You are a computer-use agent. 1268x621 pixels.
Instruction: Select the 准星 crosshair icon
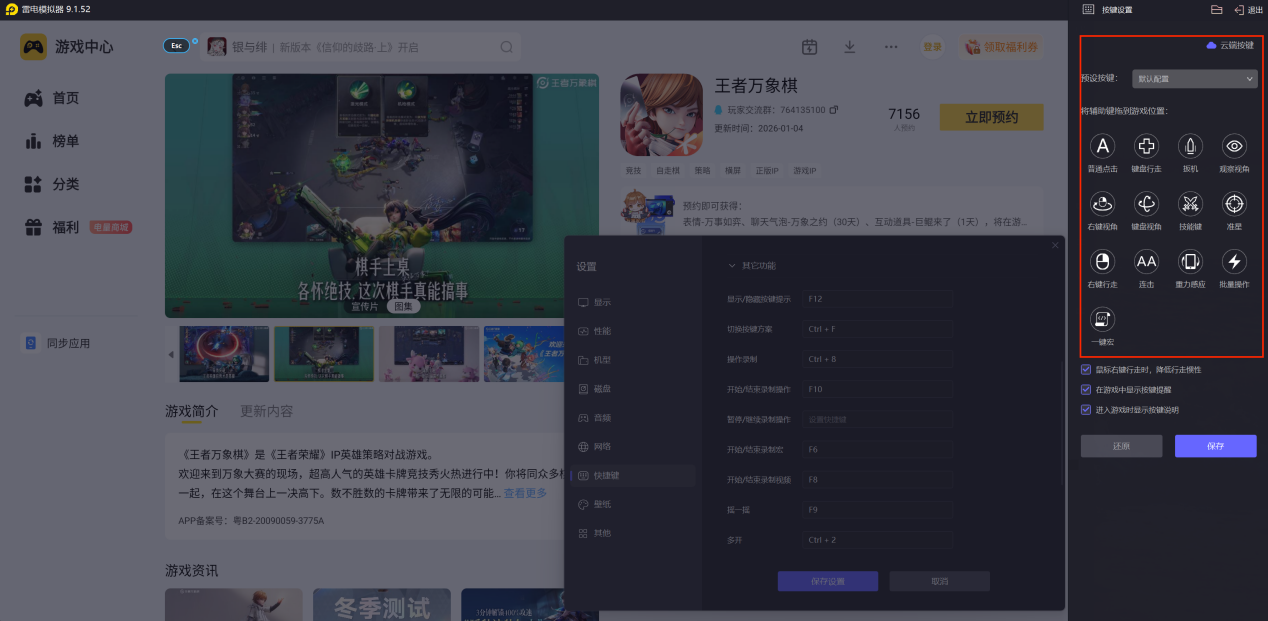pos(1235,204)
